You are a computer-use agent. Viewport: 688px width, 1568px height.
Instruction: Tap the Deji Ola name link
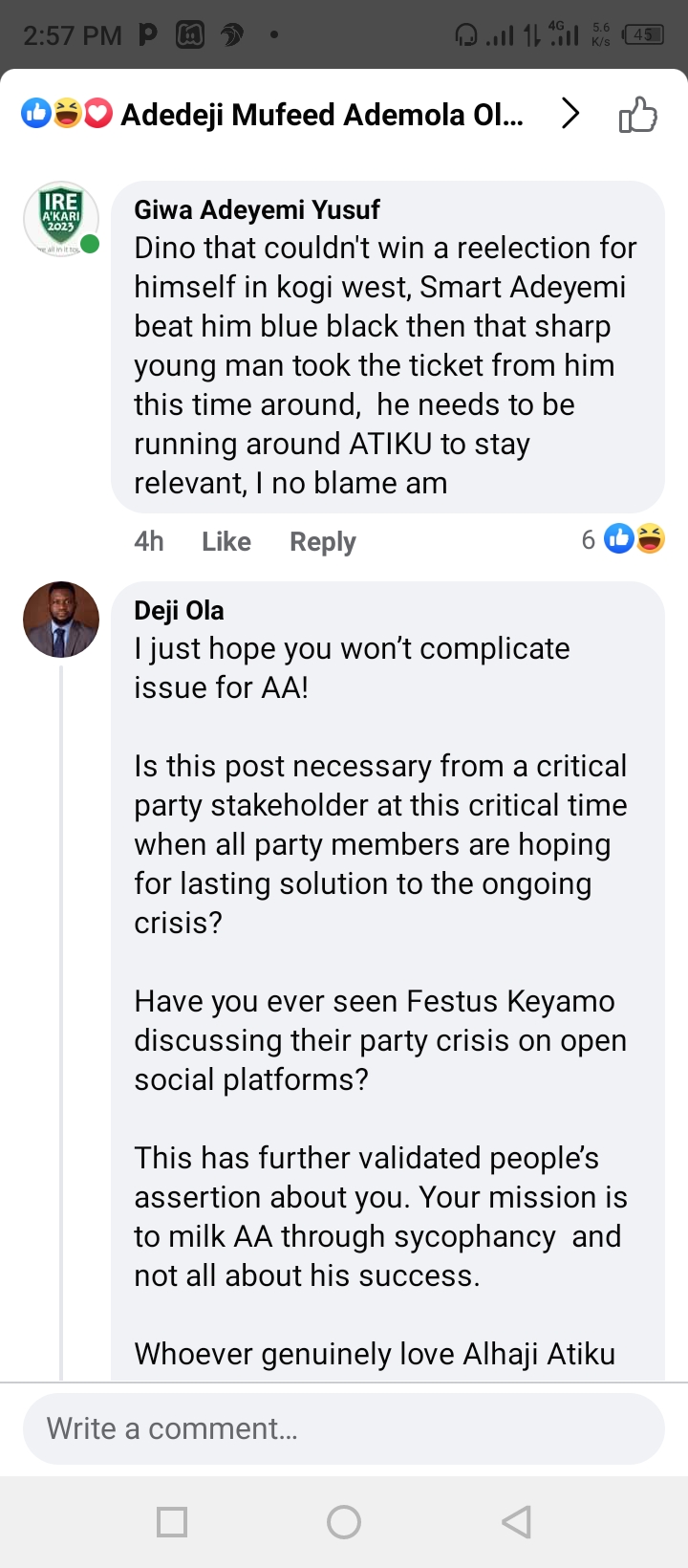[x=179, y=610]
